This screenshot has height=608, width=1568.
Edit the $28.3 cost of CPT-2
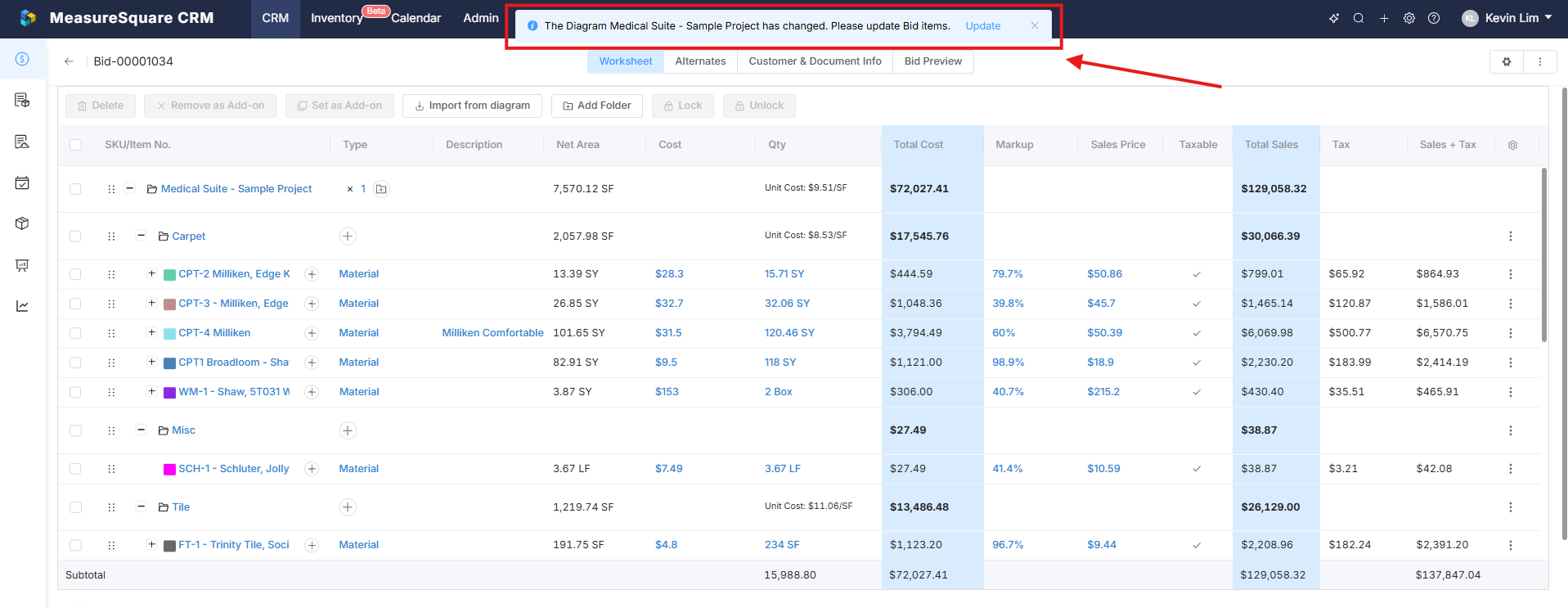coord(669,274)
